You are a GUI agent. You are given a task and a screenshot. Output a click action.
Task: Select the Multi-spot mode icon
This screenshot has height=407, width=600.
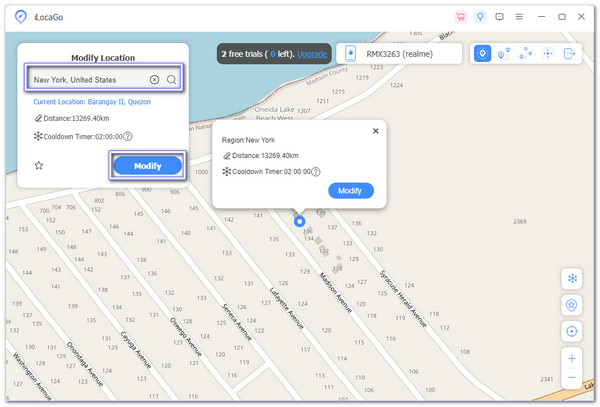pos(526,54)
